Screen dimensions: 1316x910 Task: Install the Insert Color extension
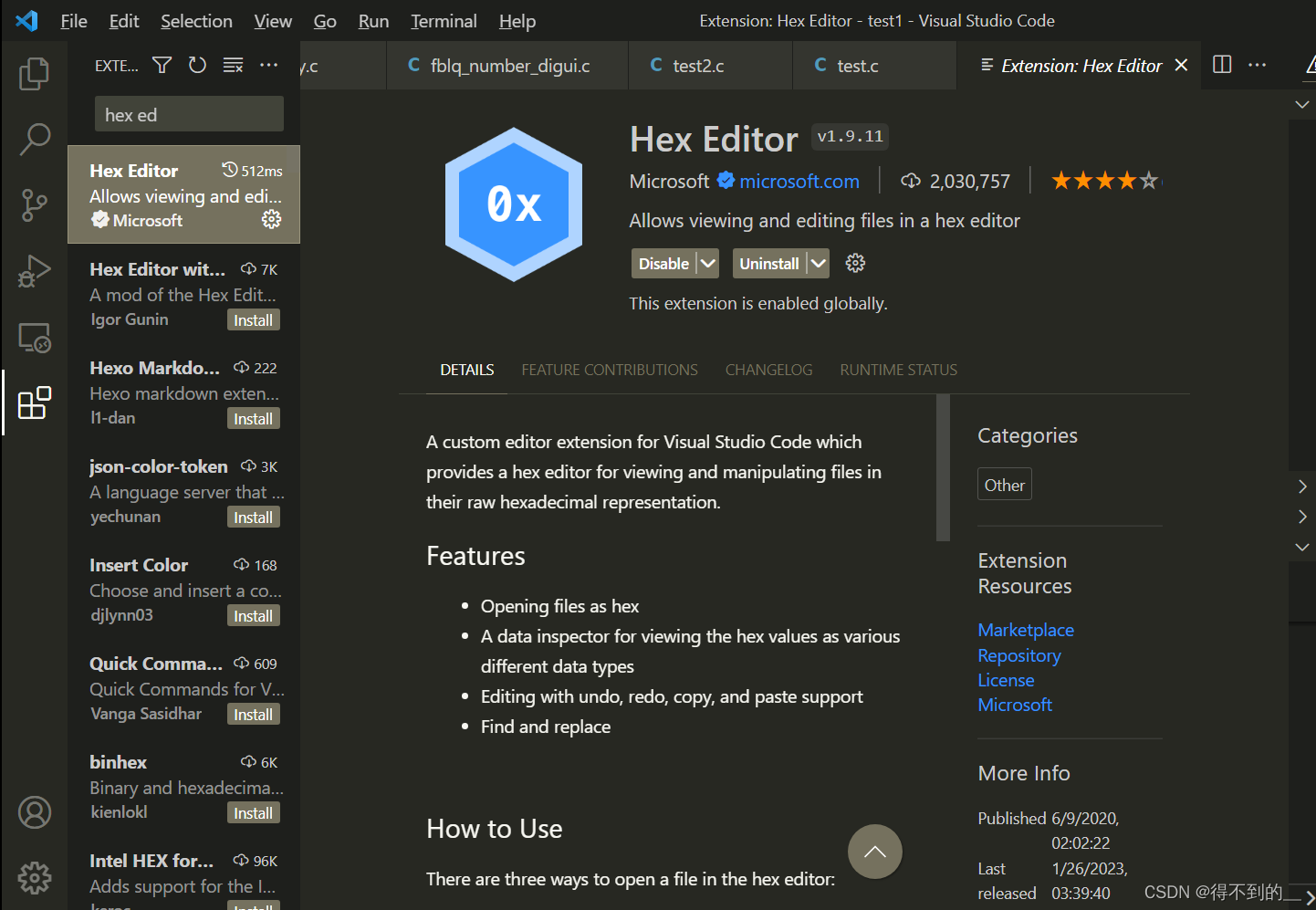tap(253, 616)
